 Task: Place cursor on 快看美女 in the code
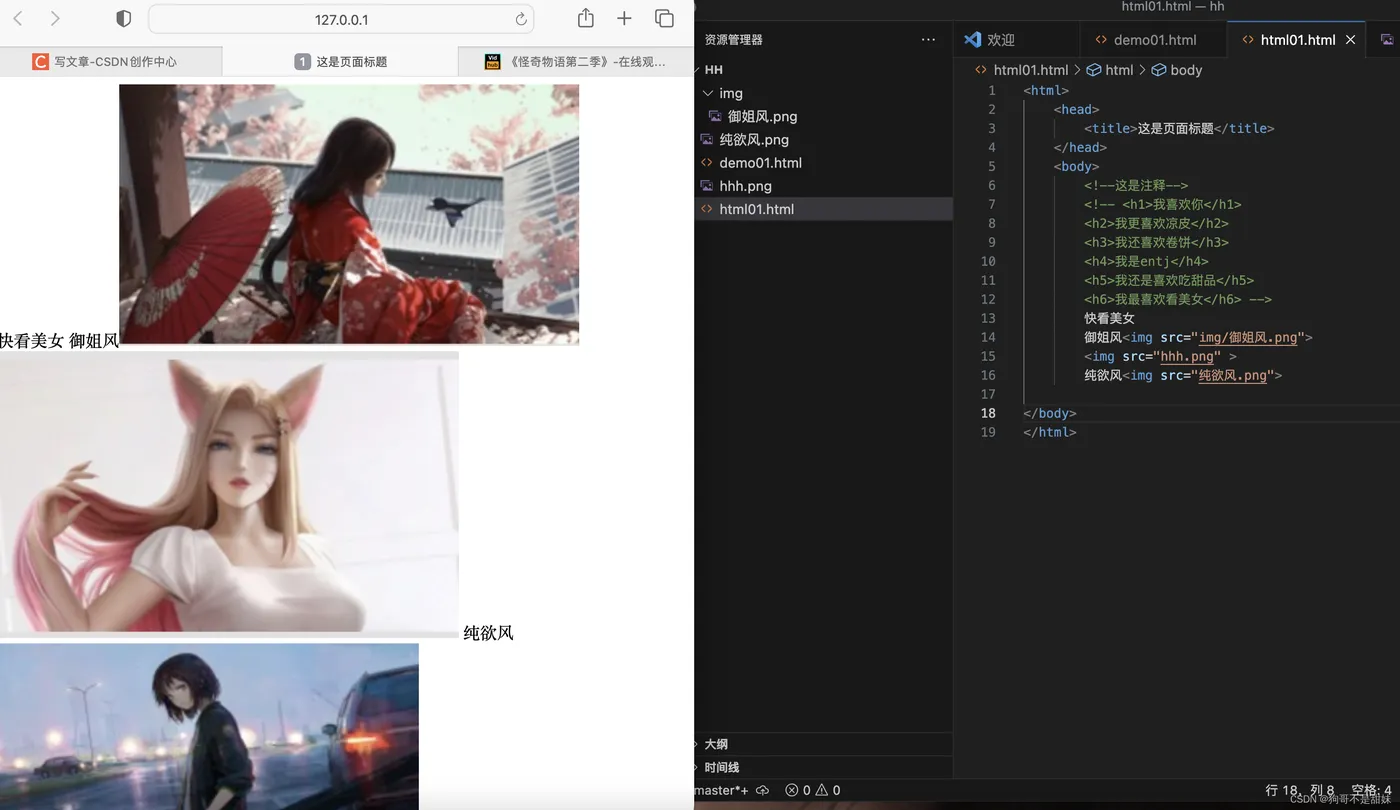point(1110,318)
